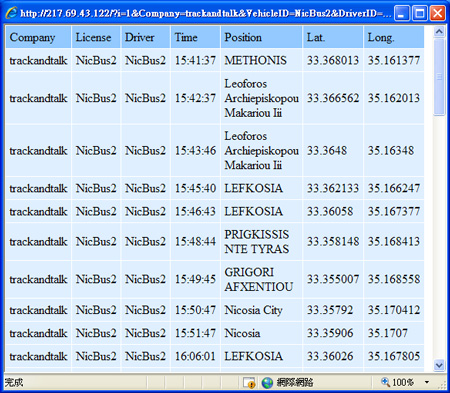The width and height of the screenshot is (450, 393).
Task: Open the zoom level dropdown arrow
Action: tap(427, 382)
